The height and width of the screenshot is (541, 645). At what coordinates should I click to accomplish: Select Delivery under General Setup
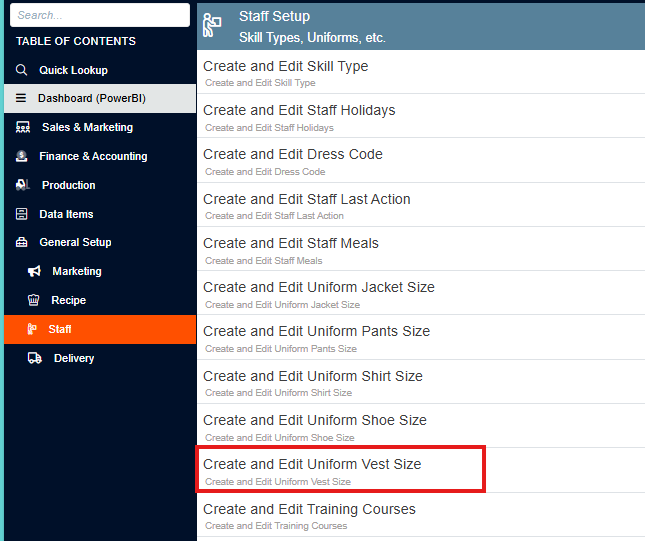click(x=100, y=358)
